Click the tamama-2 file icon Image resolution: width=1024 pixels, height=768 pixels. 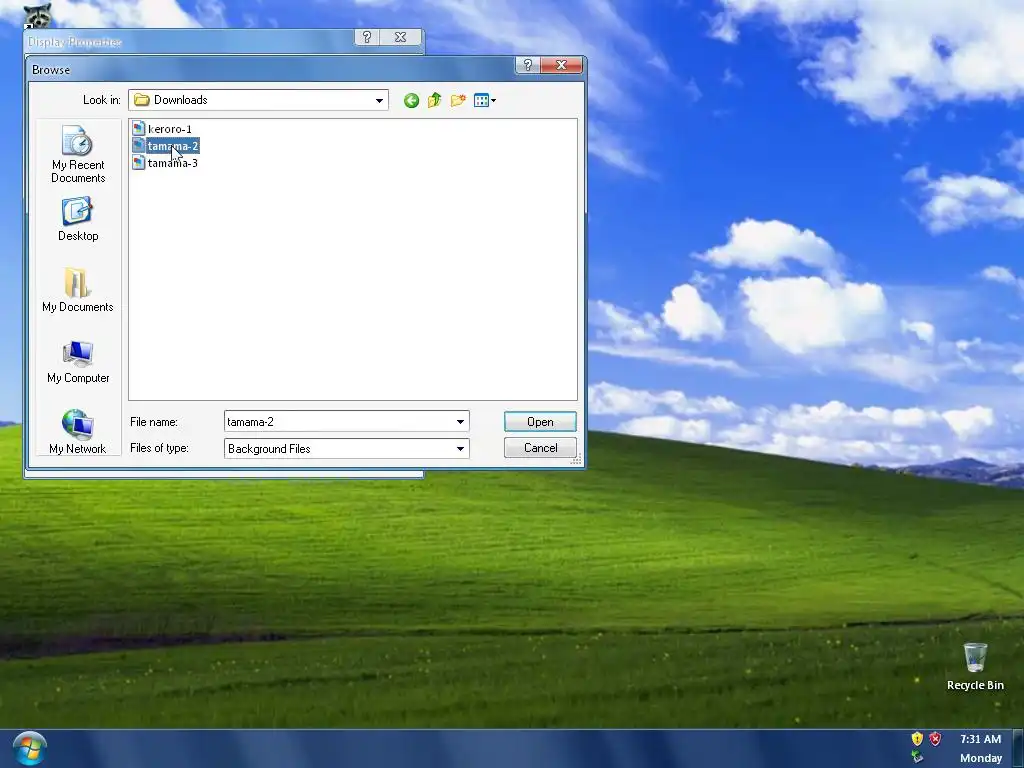click(x=138, y=146)
